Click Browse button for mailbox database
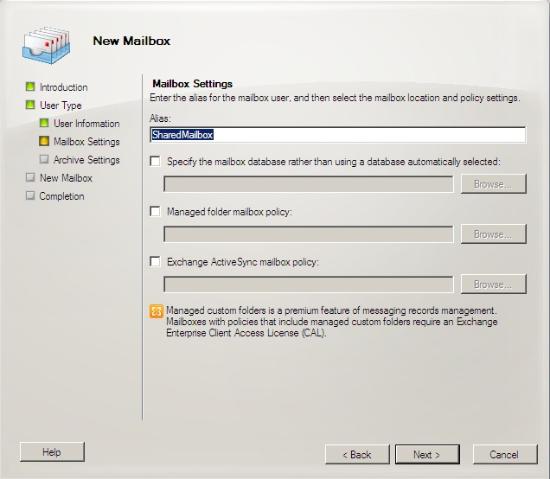This screenshot has width=550, height=479. [494, 184]
